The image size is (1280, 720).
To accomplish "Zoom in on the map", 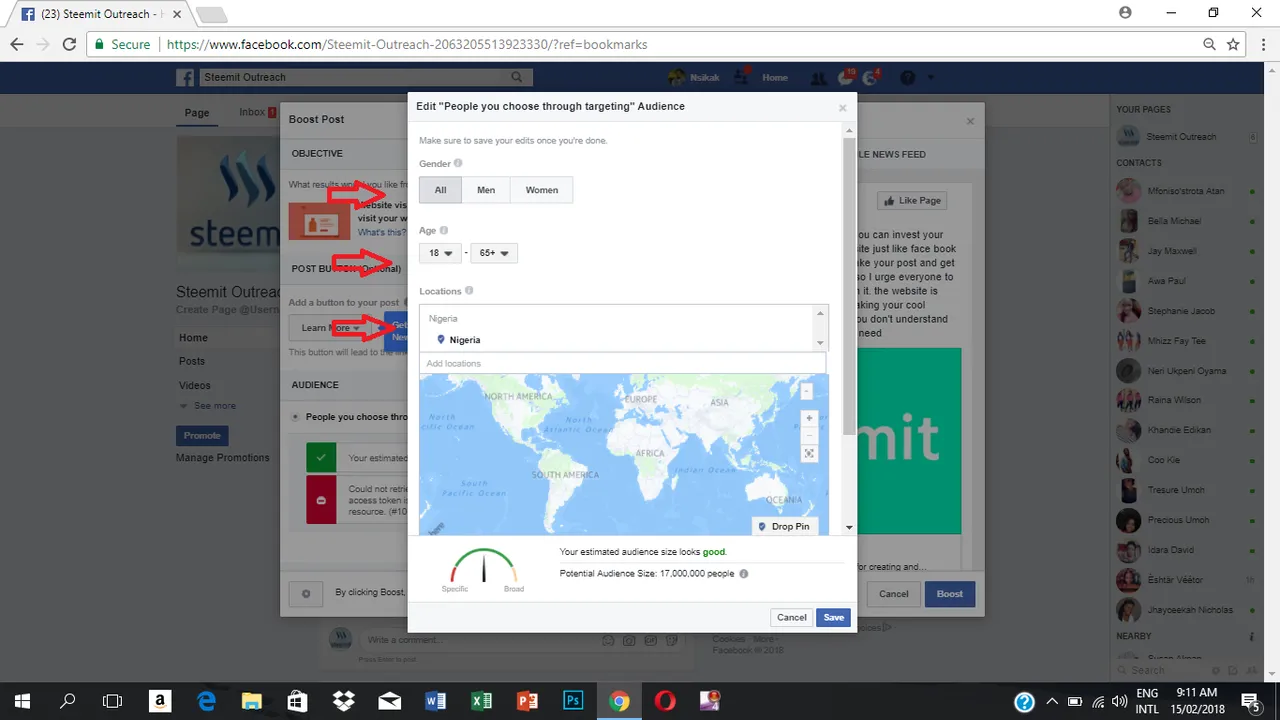I will point(809,418).
